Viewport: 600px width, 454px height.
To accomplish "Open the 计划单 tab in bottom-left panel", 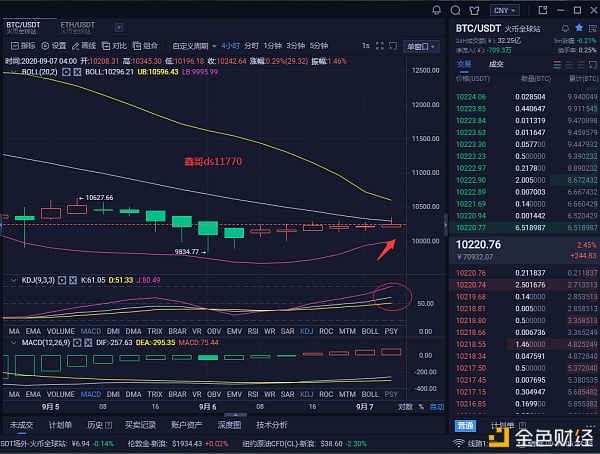I will 60,425.
